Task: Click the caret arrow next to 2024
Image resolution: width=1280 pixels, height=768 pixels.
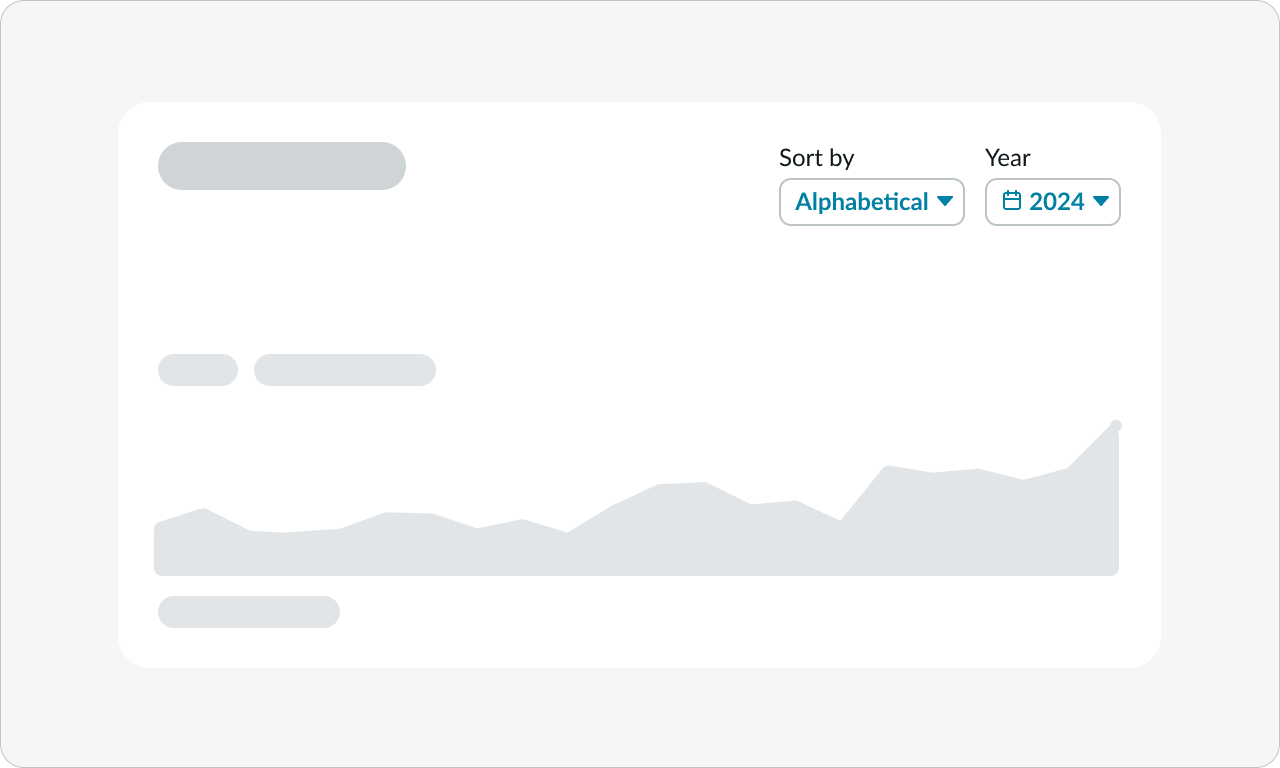Action: coord(1101,202)
